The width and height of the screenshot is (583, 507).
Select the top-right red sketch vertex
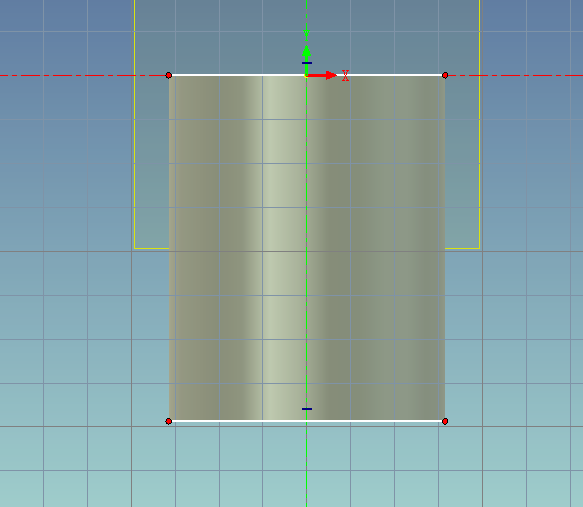[x=445, y=75]
